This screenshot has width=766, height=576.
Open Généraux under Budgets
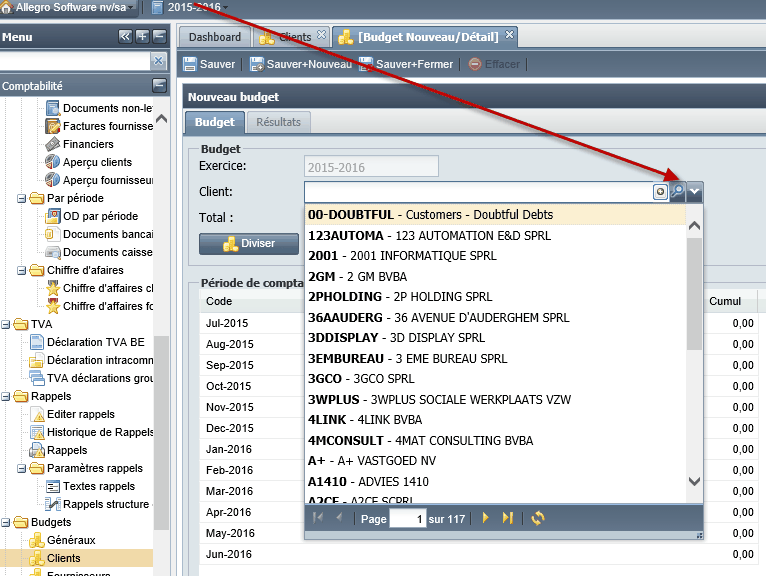click(63, 540)
